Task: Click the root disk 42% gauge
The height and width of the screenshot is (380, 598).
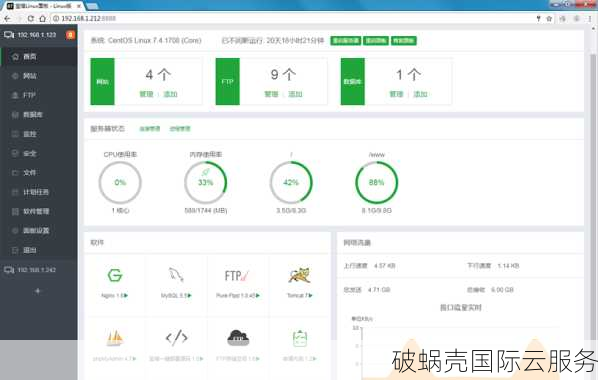Action: [x=291, y=182]
